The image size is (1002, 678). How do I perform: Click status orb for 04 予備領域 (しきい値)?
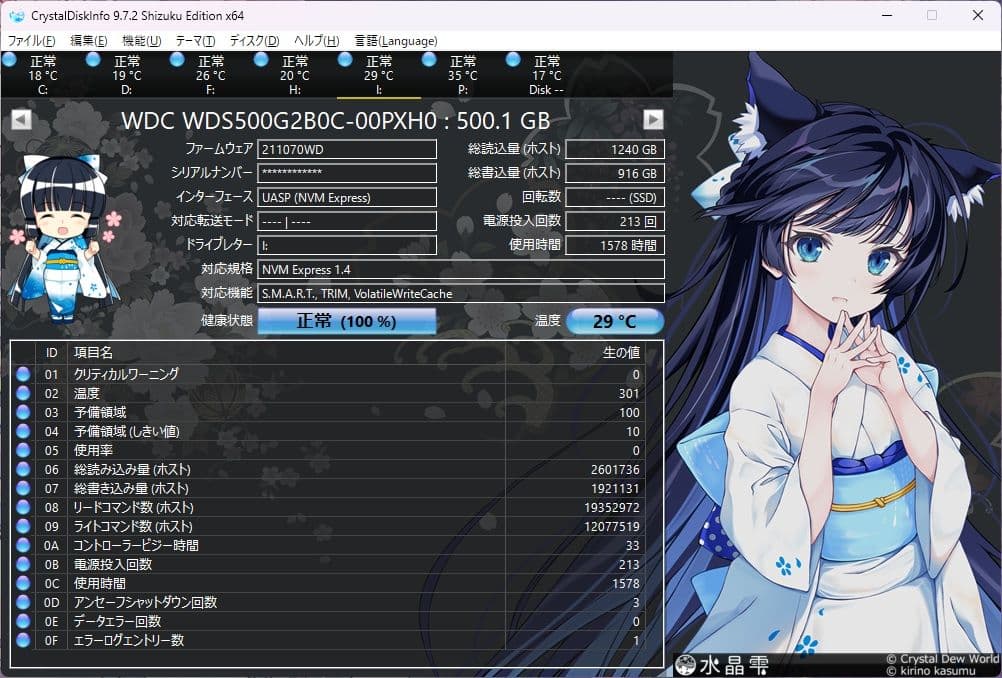point(23,431)
